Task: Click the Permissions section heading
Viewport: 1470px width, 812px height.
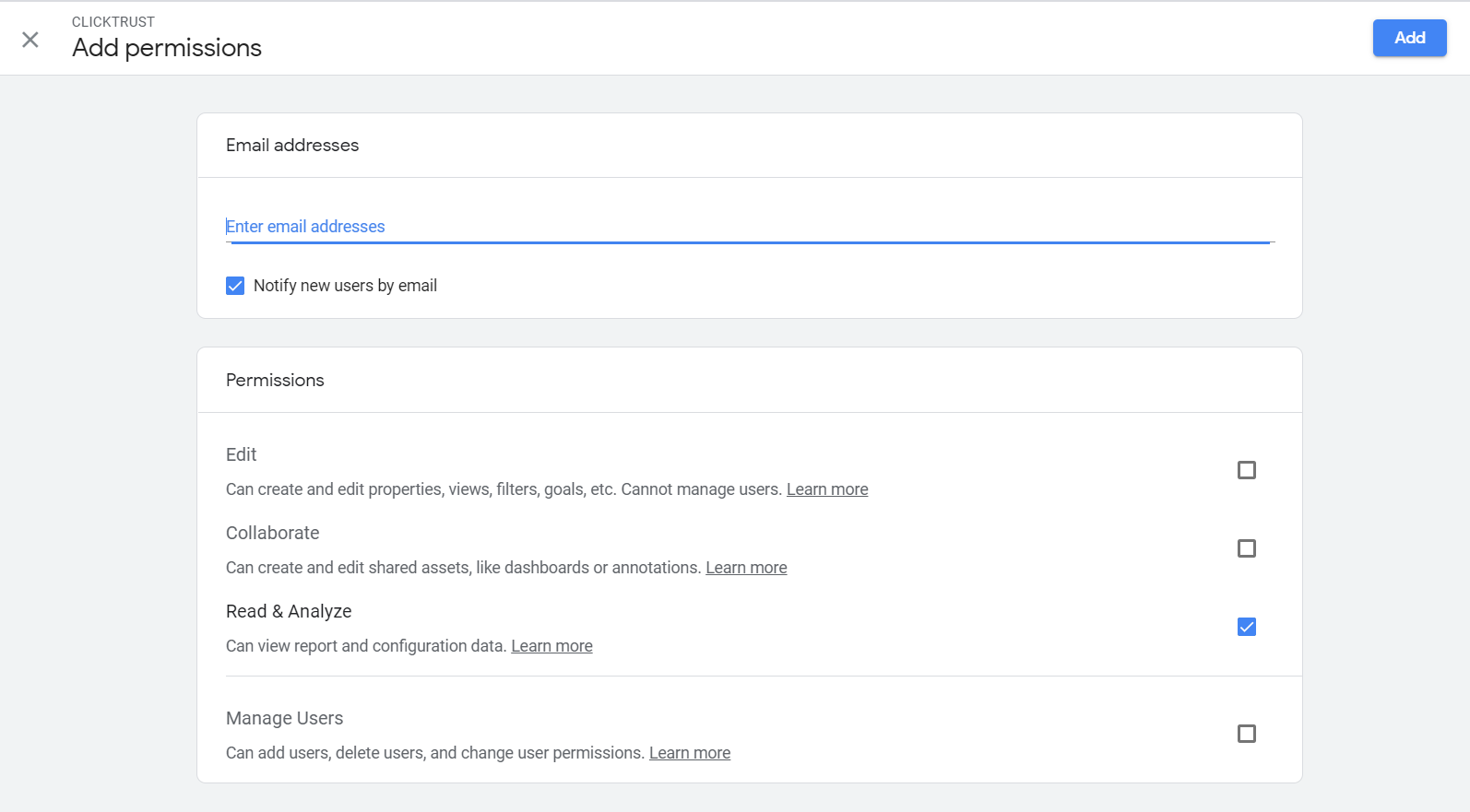Action: (x=275, y=381)
